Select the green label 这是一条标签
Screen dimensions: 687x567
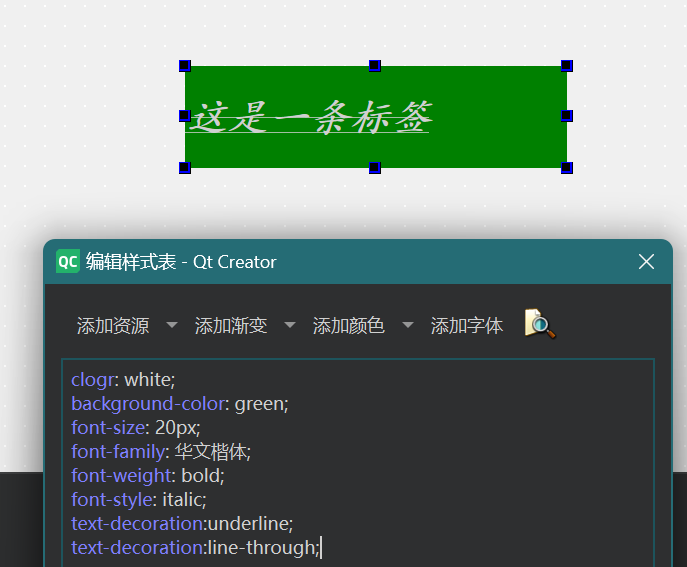375,117
